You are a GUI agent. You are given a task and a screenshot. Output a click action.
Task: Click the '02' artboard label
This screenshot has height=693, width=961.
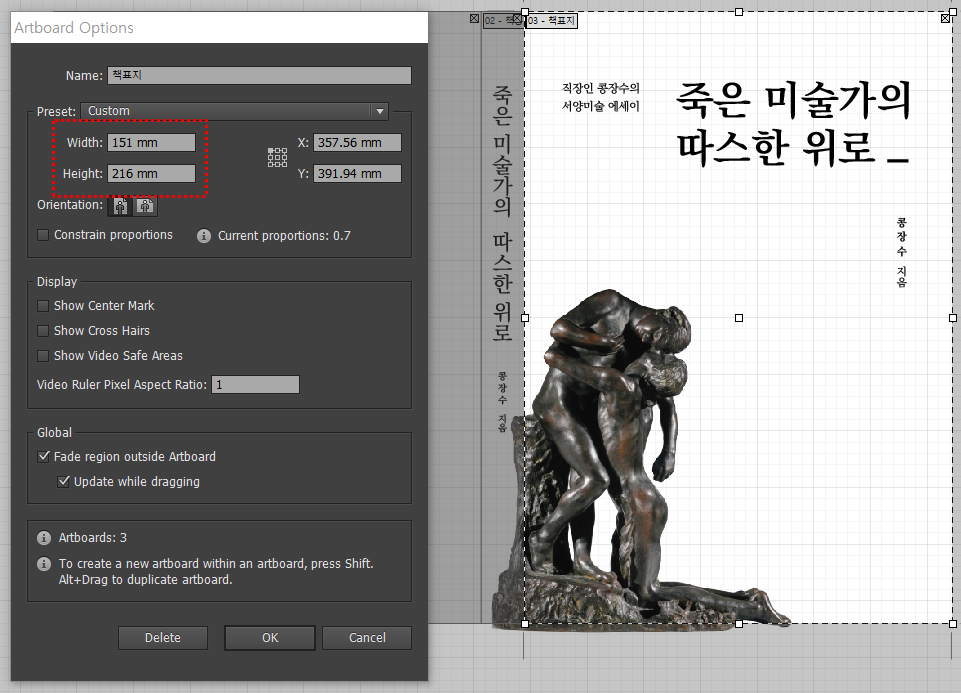[x=501, y=20]
